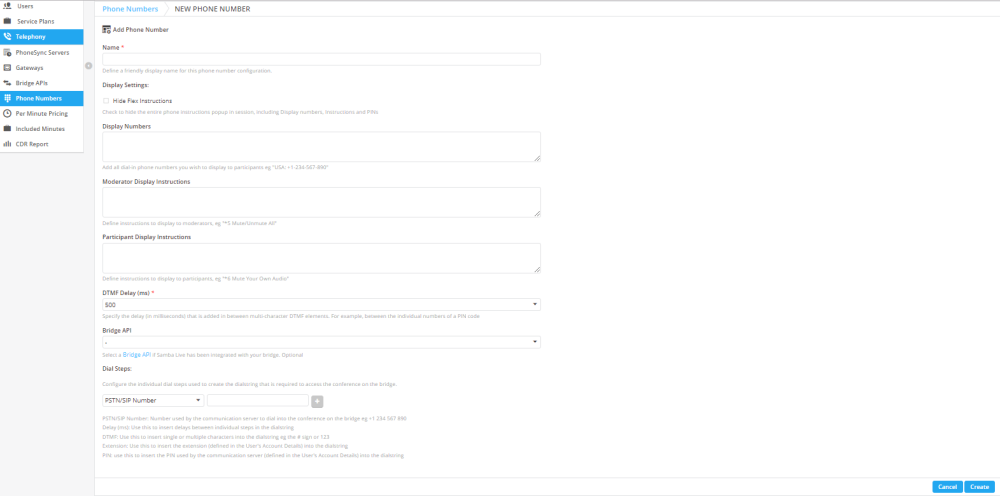Click the PhoneSync Servers icon
1000x496 pixels.
[x=8, y=52]
